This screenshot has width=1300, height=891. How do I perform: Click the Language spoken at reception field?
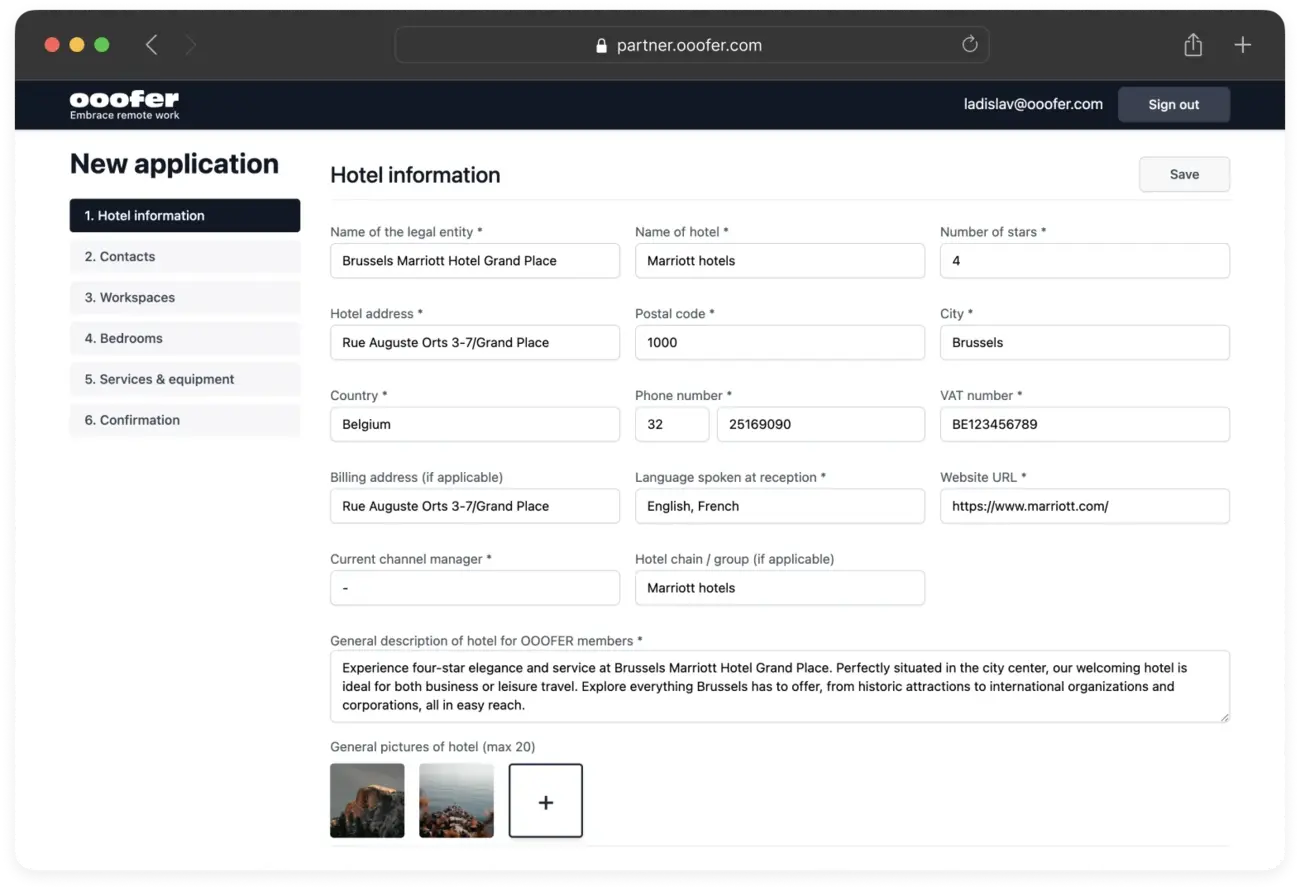(780, 506)
